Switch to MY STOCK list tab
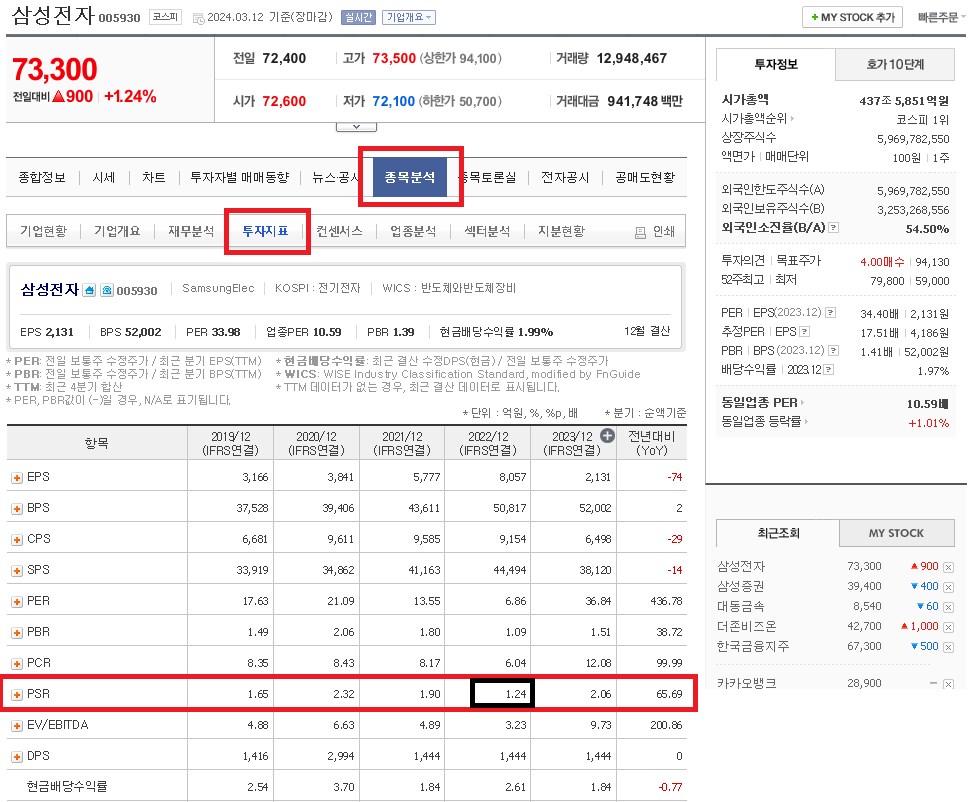The width and height of the screenshot is (973, 802). pos(897,533)
